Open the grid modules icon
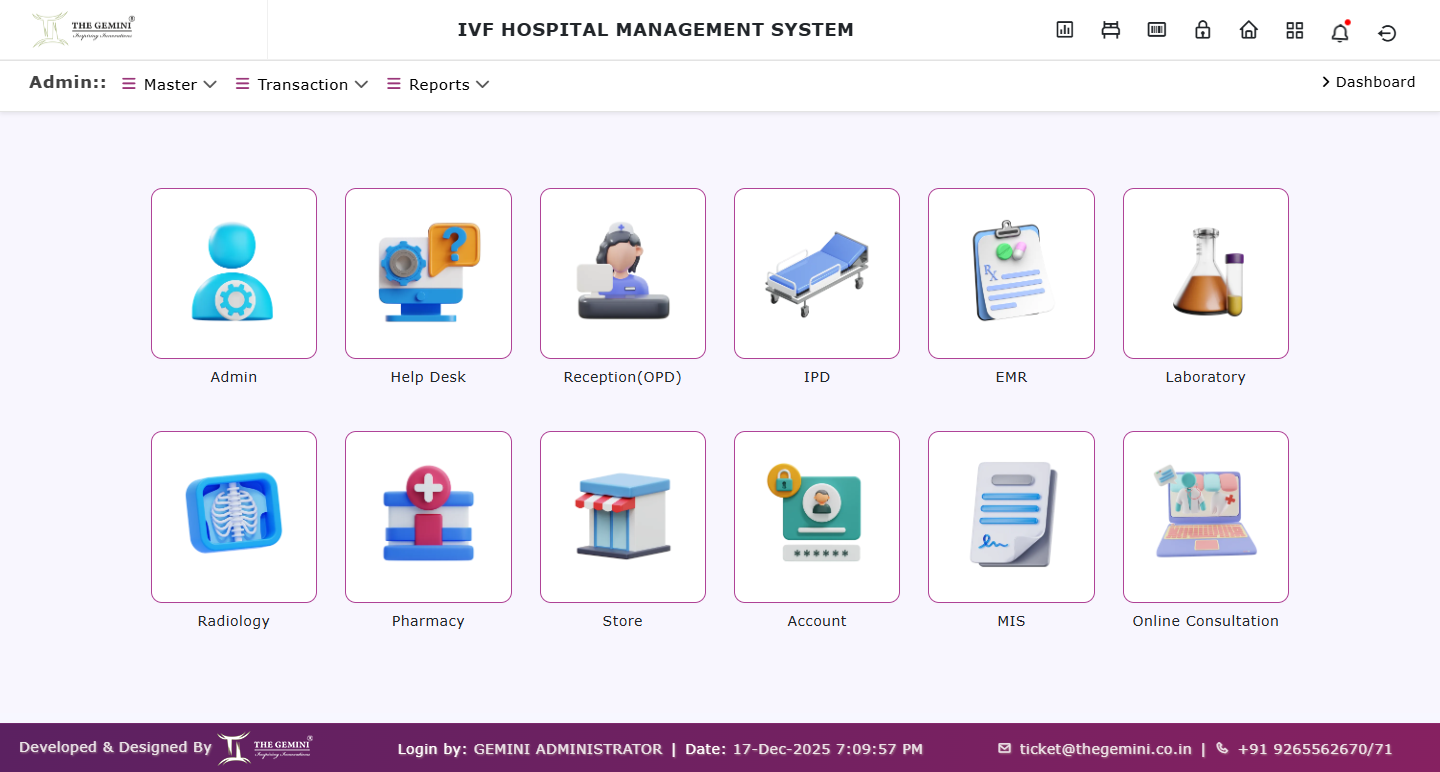Screen dimensions: 1440x772 click(x=1294, y=30)
